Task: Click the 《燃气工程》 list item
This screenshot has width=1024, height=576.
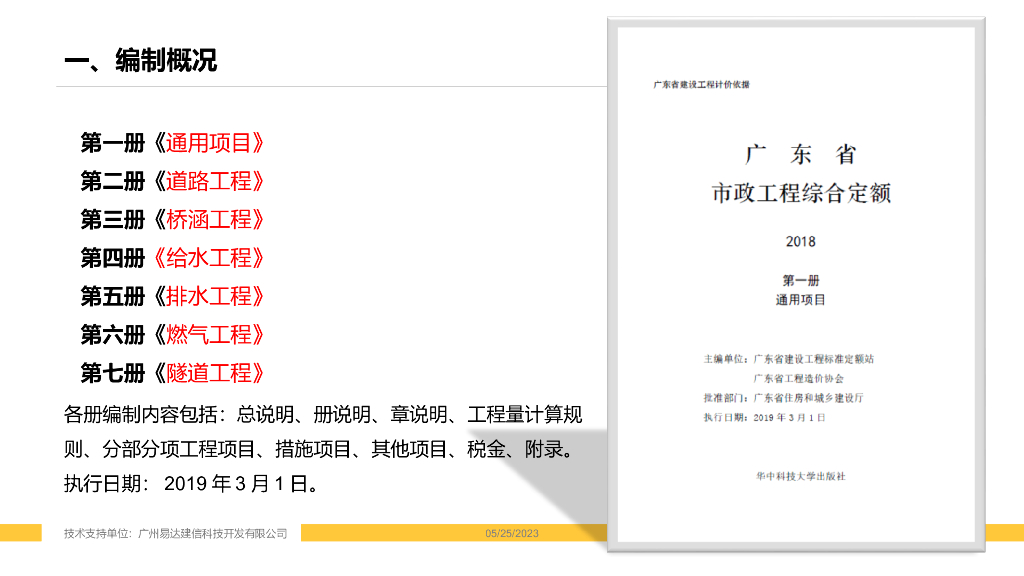Action: [x=208, y=335]
